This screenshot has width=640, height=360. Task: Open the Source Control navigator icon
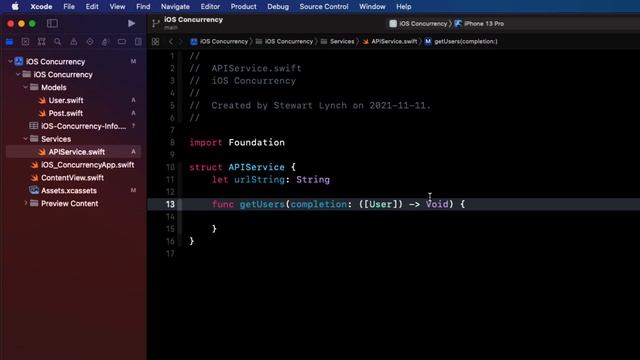25,42
